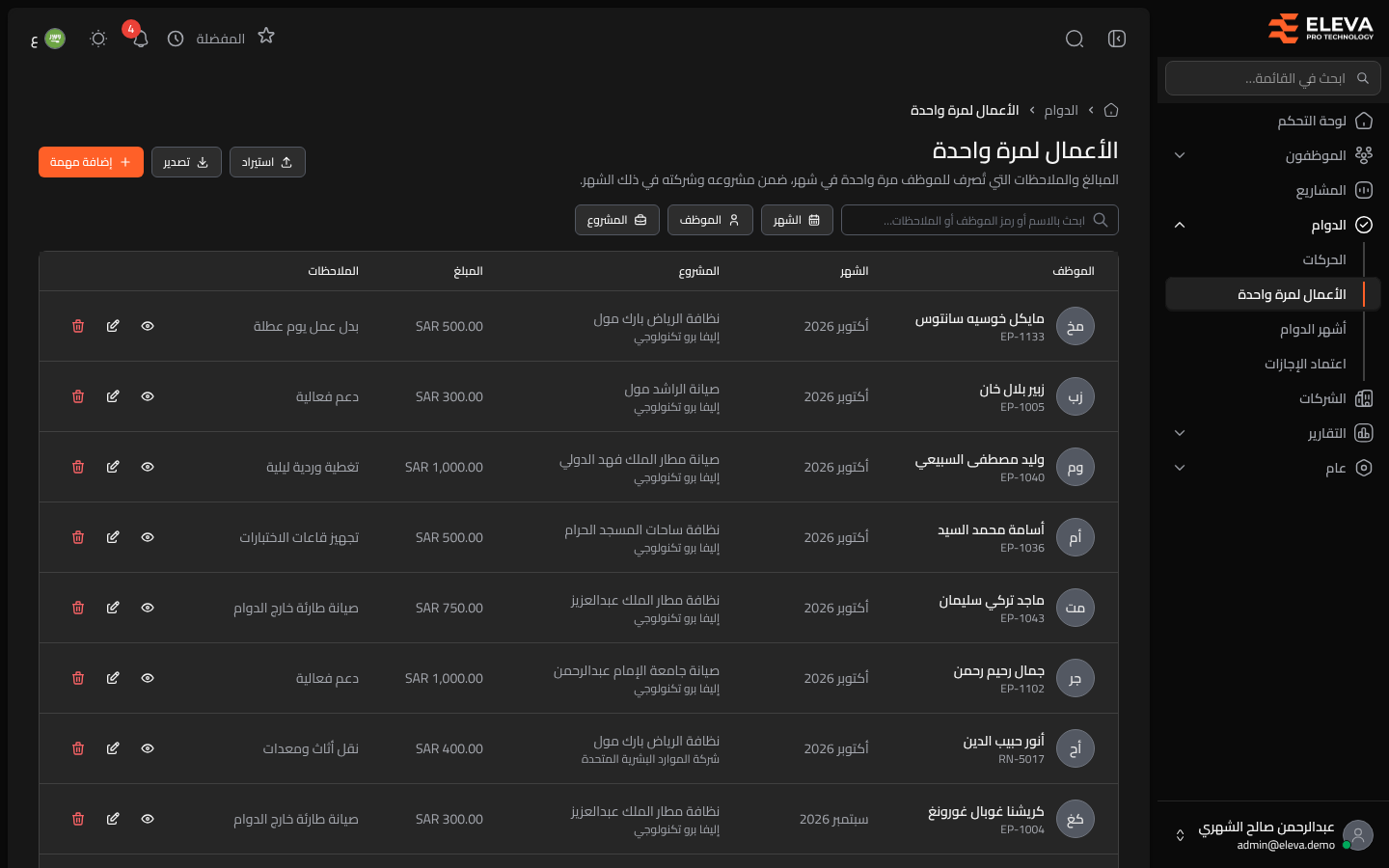Open recent history clock icon
Screen dimensions: 1389x868
point(176,39)
